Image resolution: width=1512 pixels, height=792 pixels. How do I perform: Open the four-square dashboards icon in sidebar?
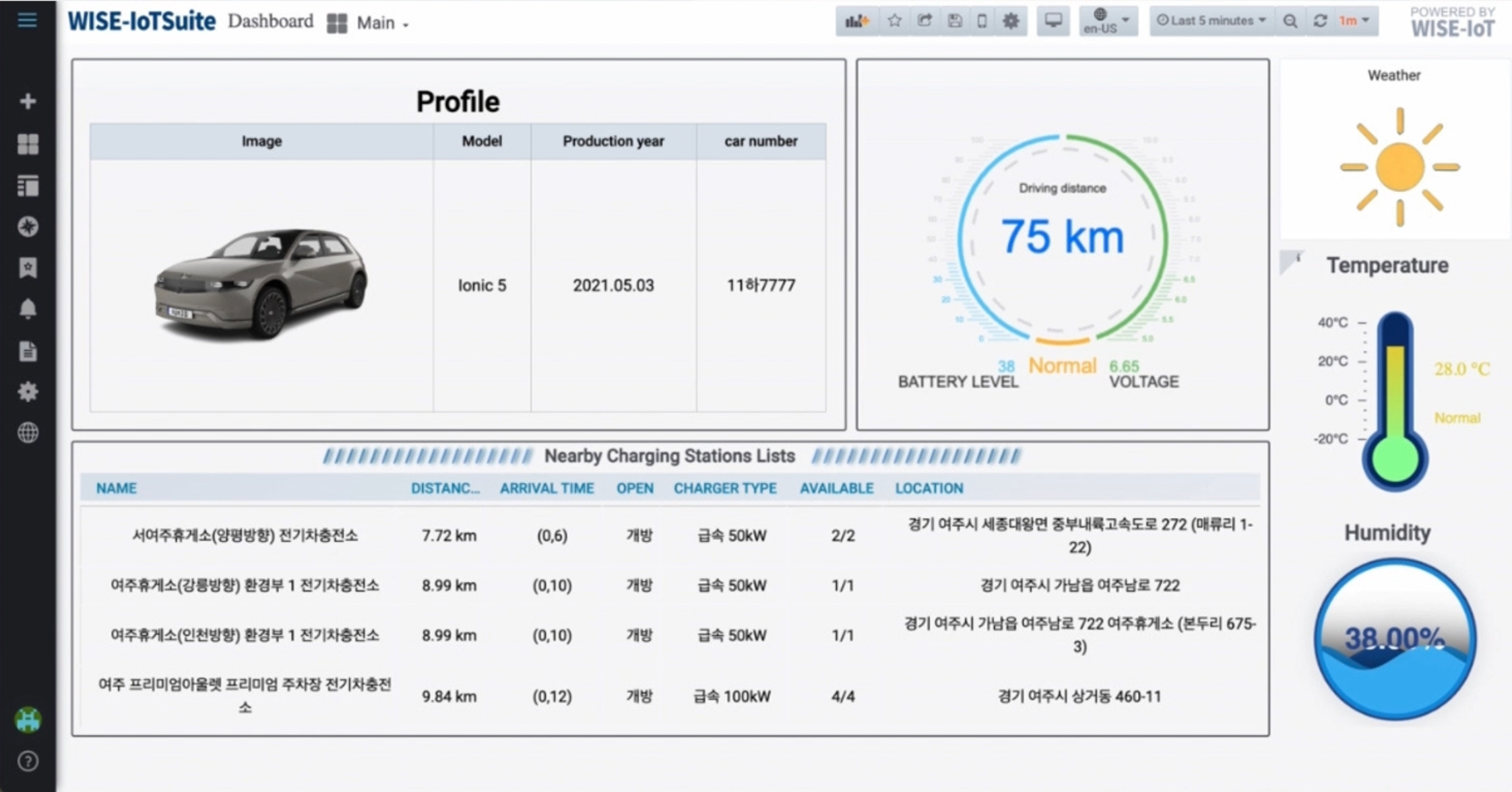point(28,143)
